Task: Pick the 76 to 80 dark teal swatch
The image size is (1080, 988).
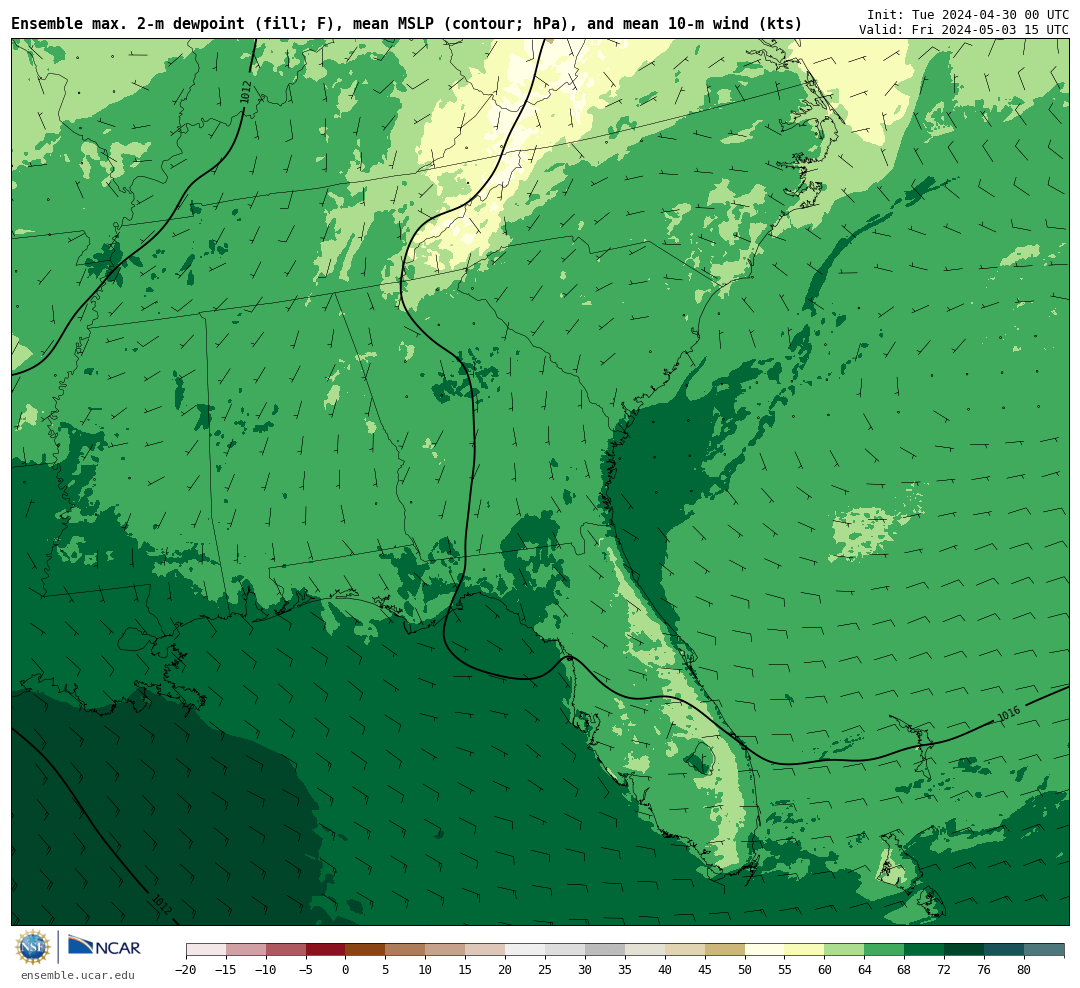Action: [1005, 950]
